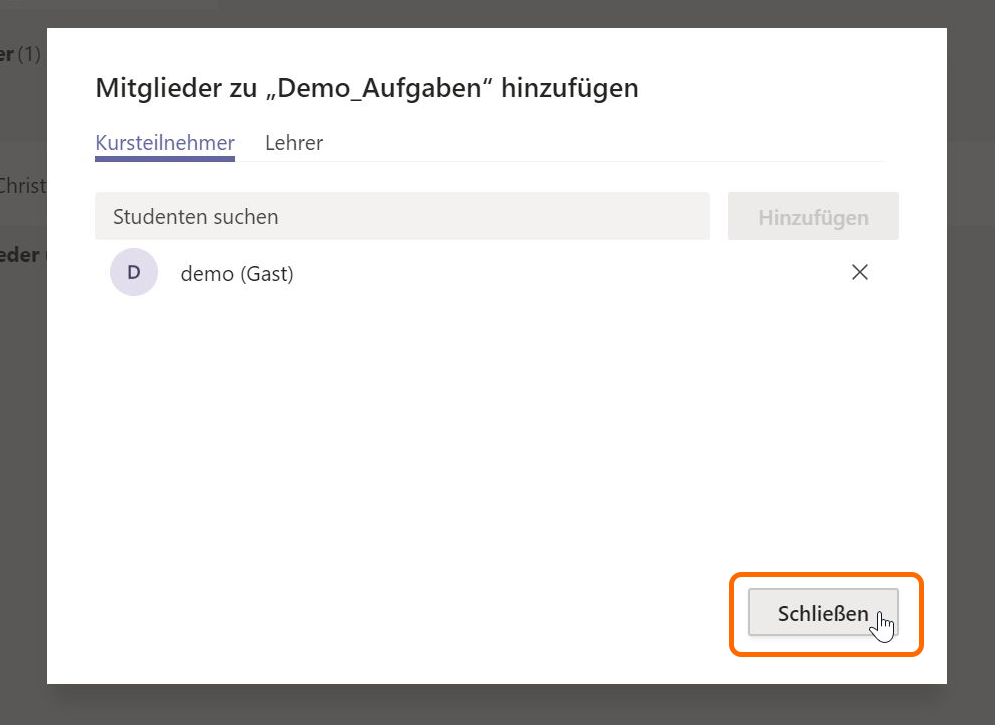Image resolution: width=995 pixels, height=725 pixels.
Task: Click the demo (Gast) row between name and X
Action: click(560, 273)
